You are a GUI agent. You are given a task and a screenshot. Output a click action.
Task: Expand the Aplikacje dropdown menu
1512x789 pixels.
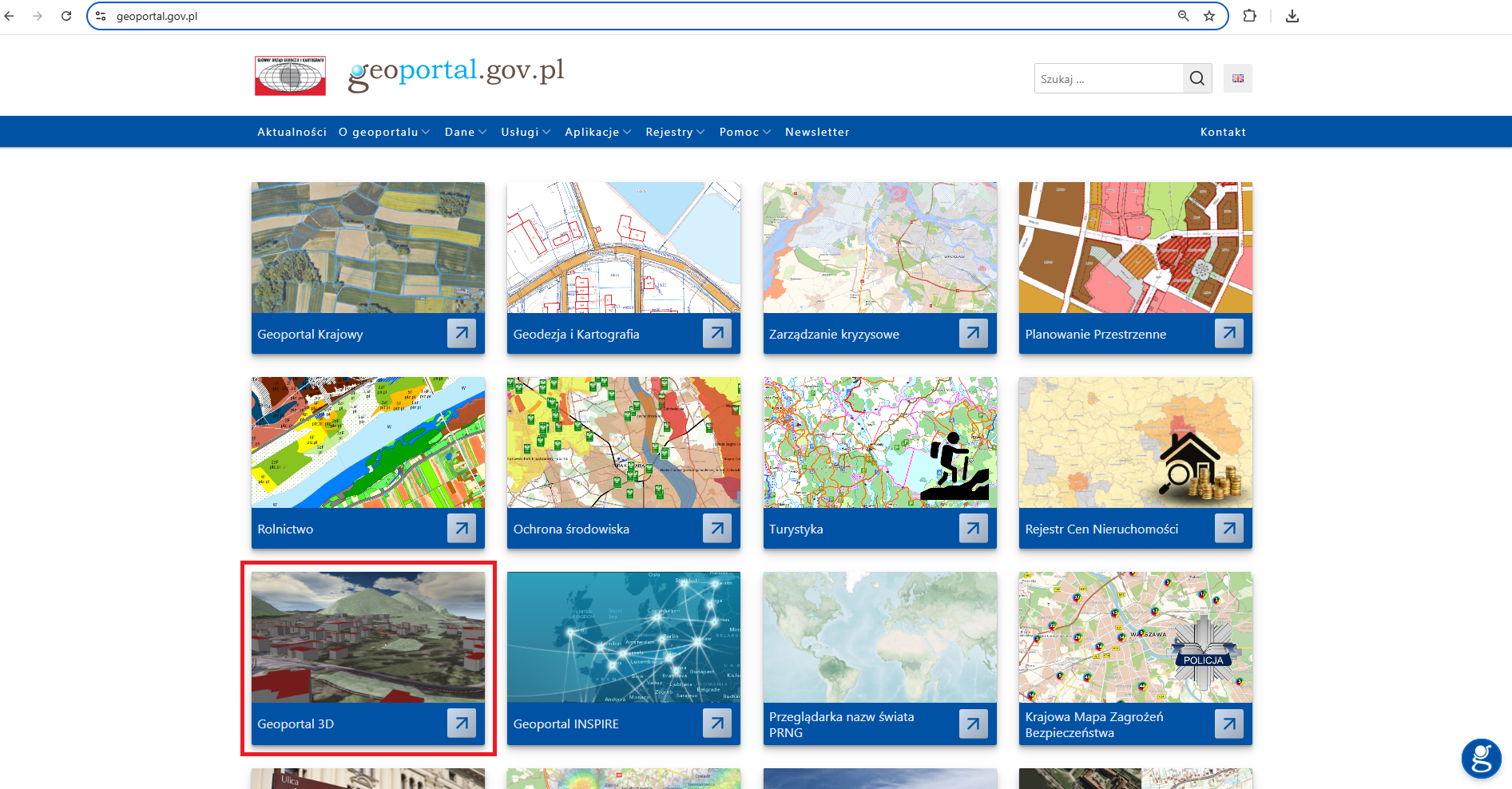593,132
